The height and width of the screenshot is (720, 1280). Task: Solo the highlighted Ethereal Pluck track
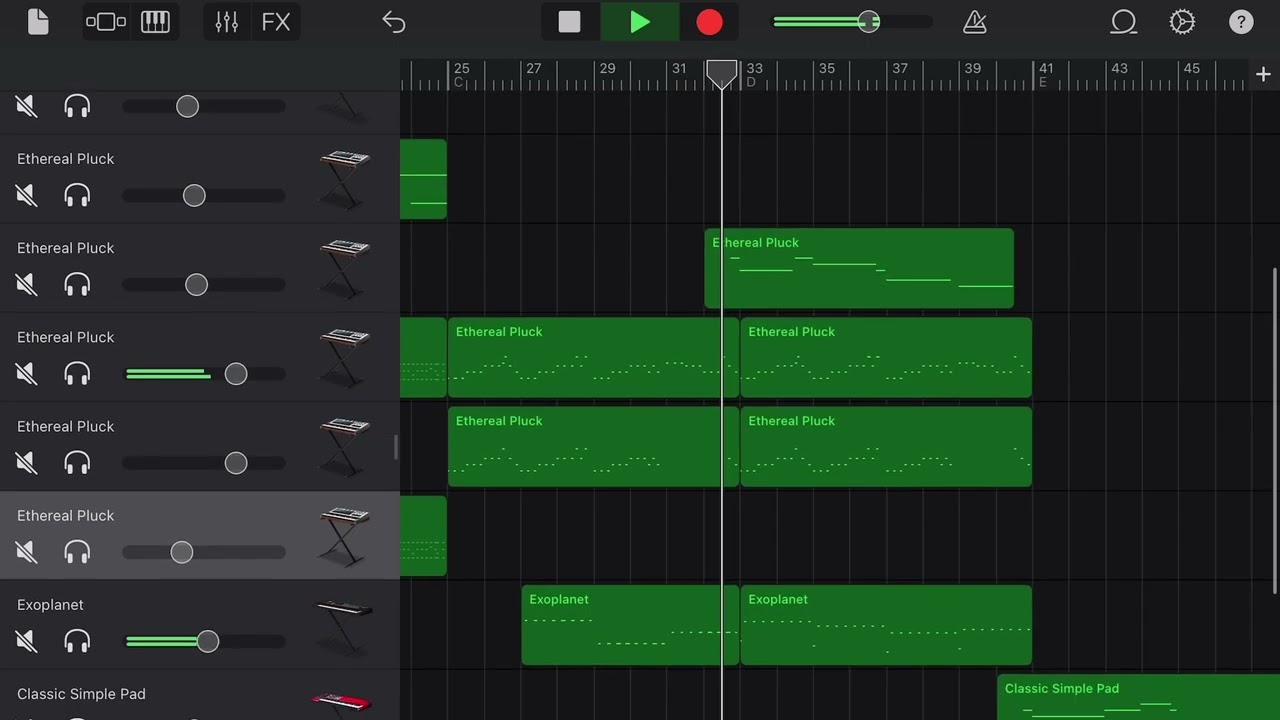pos(77,552)
